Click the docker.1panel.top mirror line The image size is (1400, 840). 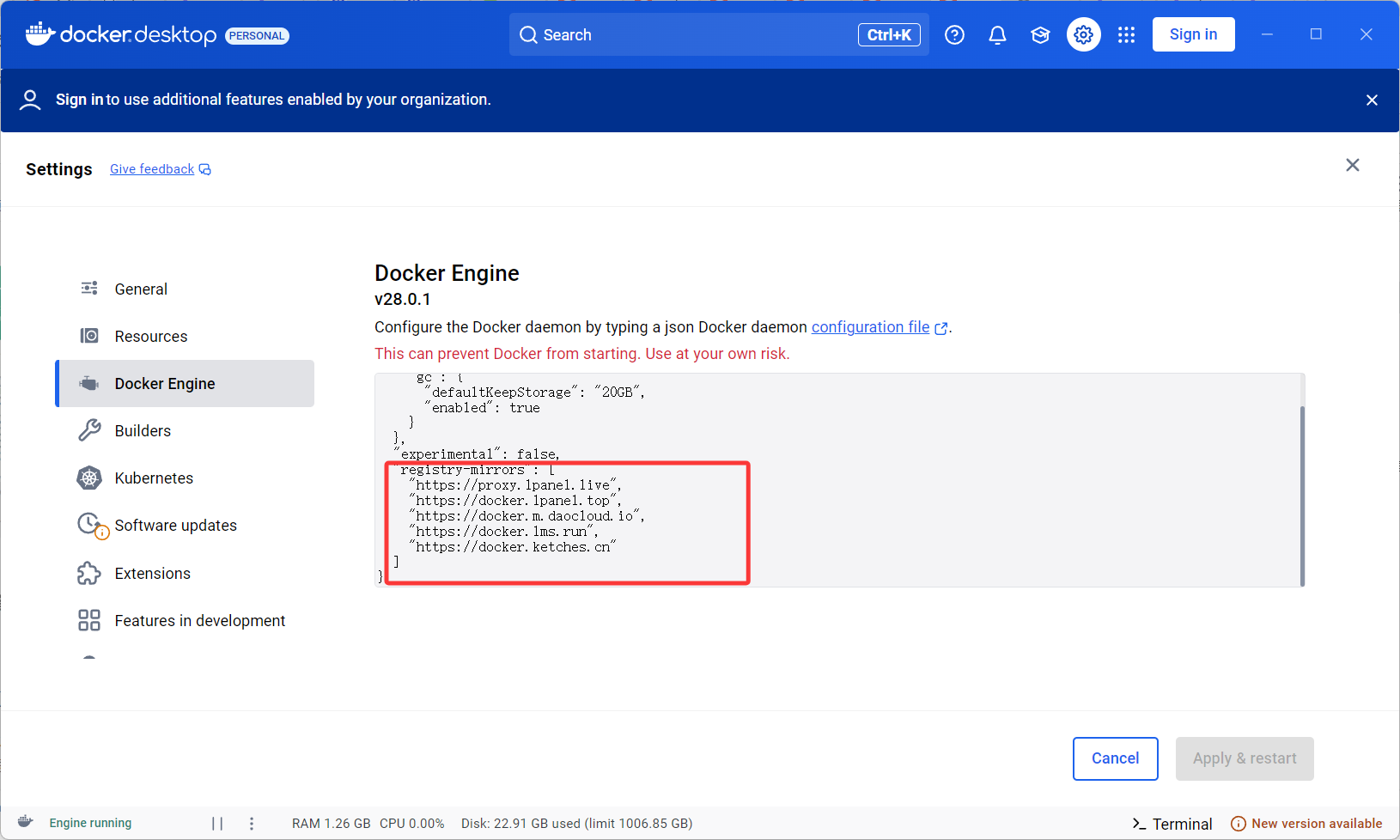click(515, 501)
